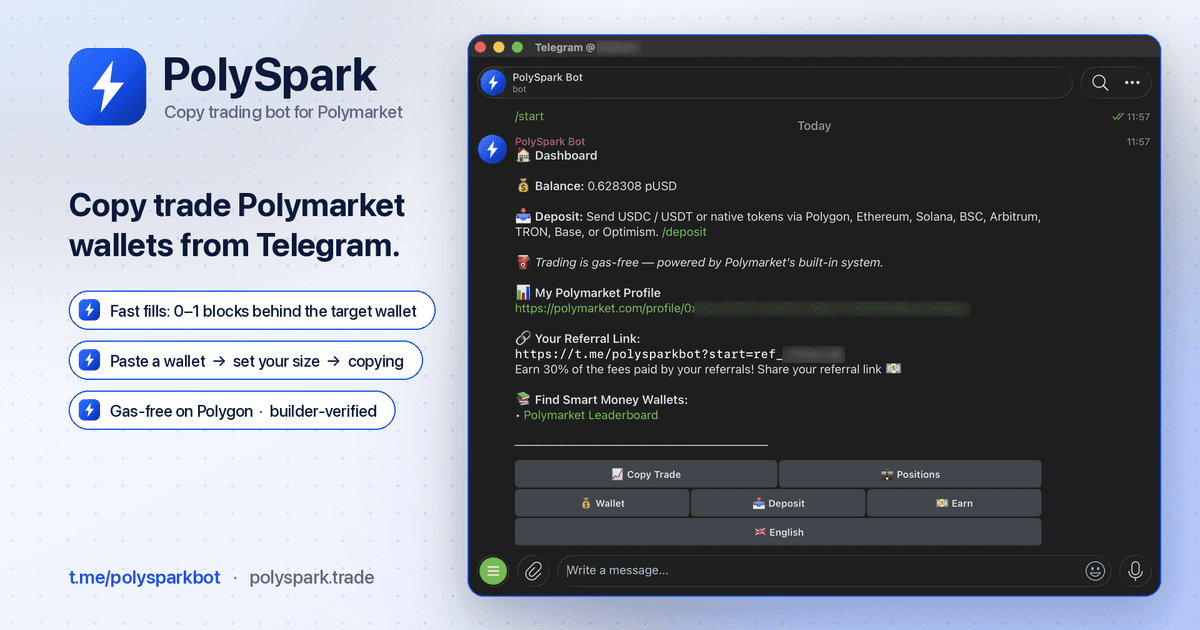This screenshot has height=630, width=1200.
Task: Click the green bot menu button
Action: (493, 570)
